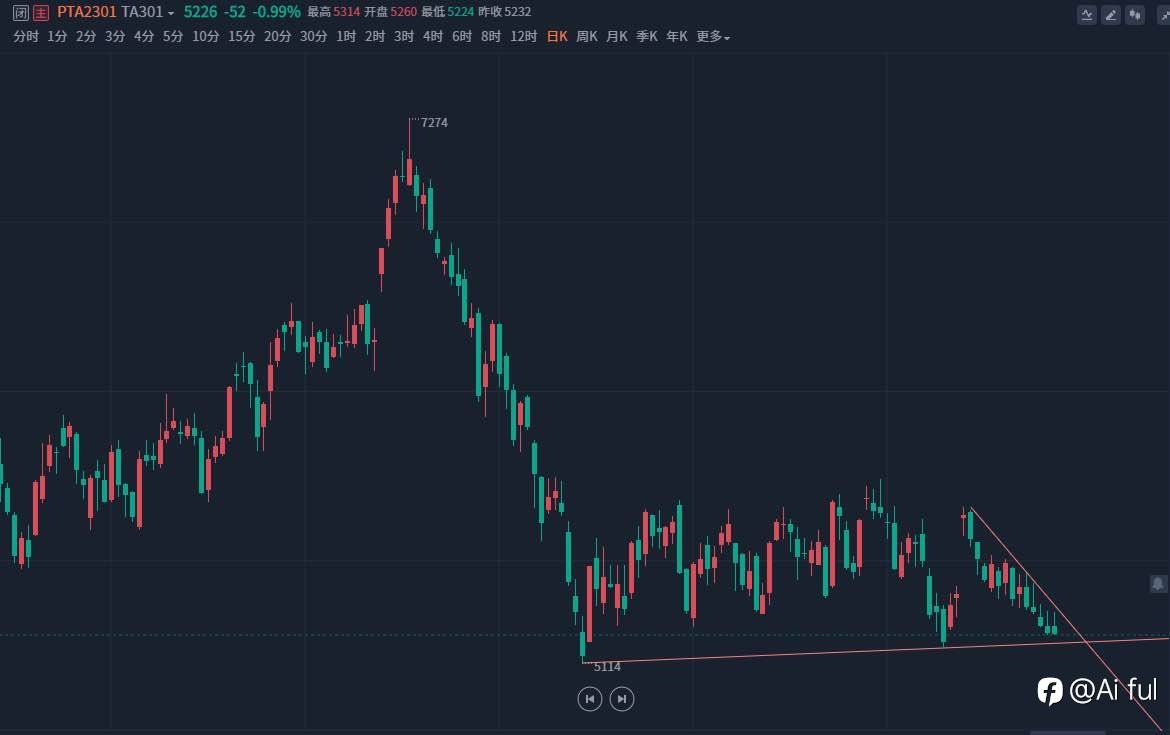Click the 5114 low price label
1170x735 pixels.
[x=607, y=666]
